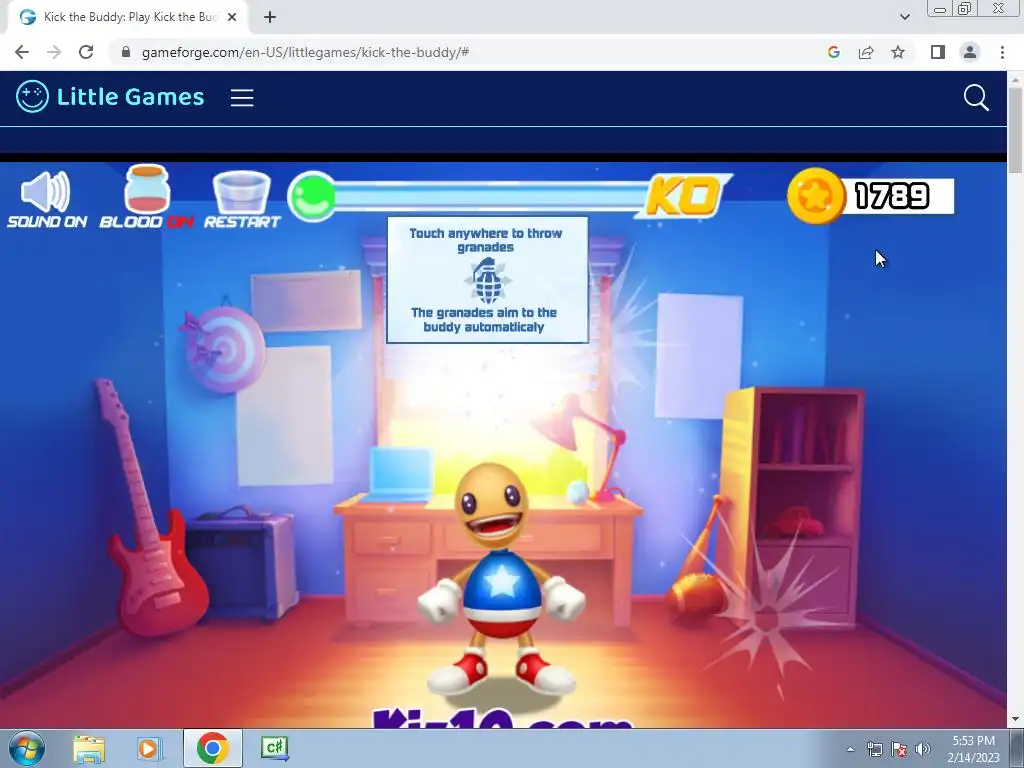Click the volume speaker tray icon
This screenshot has width=1024, height=768.
point(923,749)
